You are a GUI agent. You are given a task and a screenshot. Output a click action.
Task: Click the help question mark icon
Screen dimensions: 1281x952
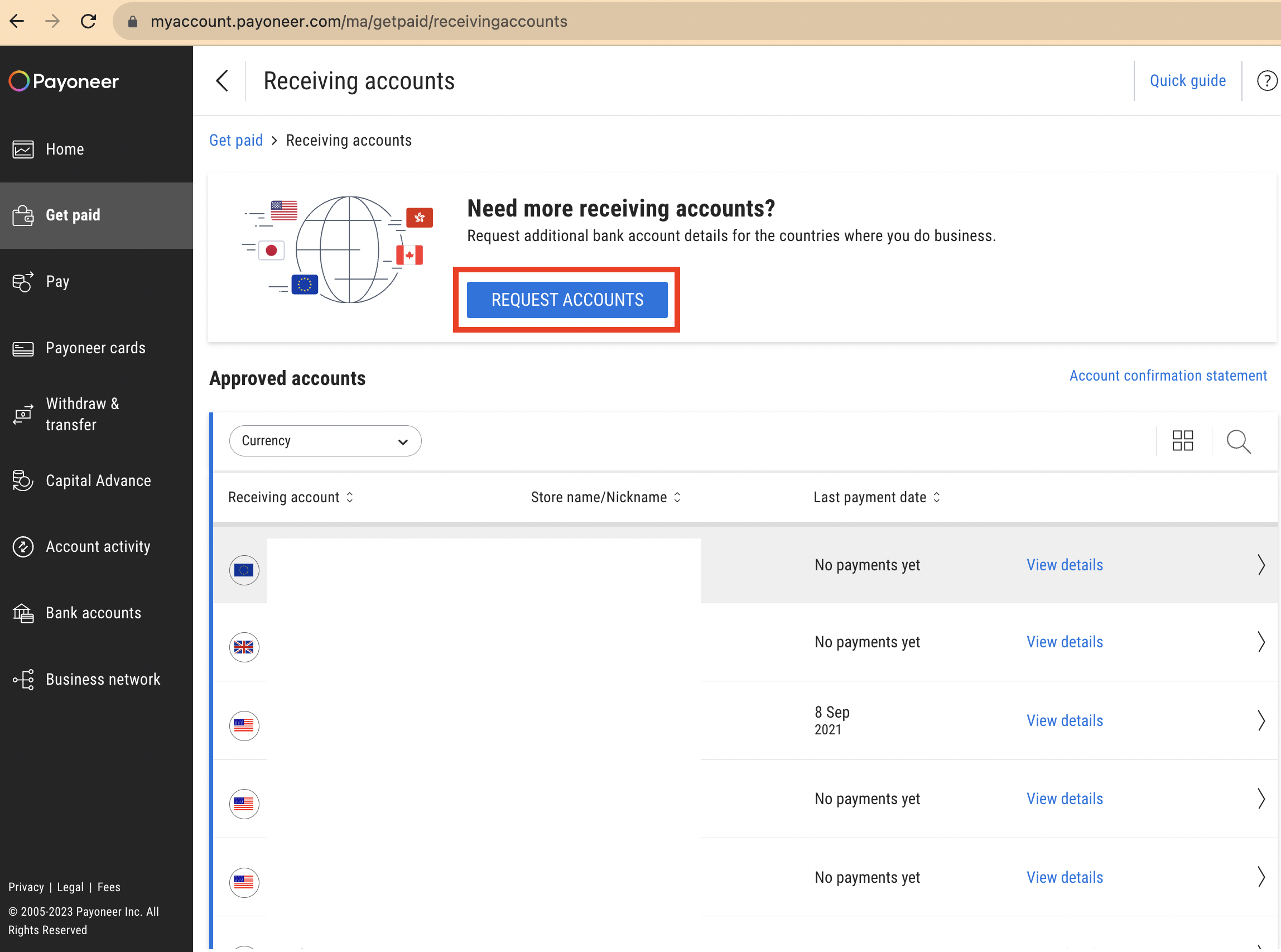1266,81
